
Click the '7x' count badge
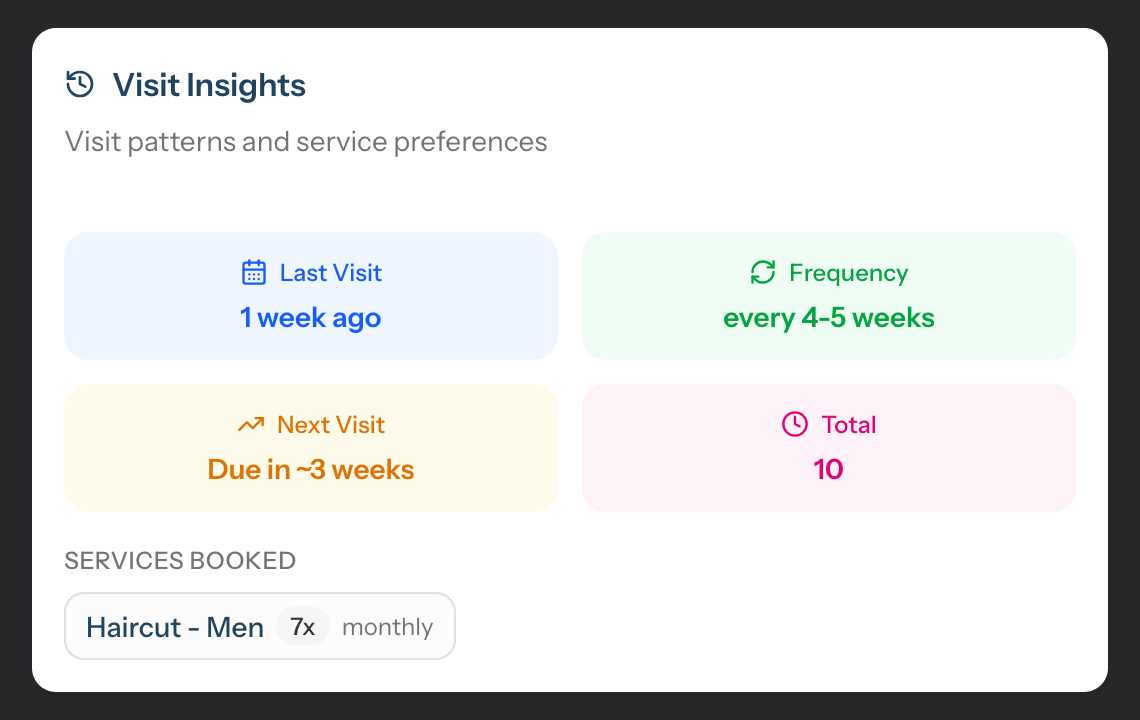pos(302,627)
